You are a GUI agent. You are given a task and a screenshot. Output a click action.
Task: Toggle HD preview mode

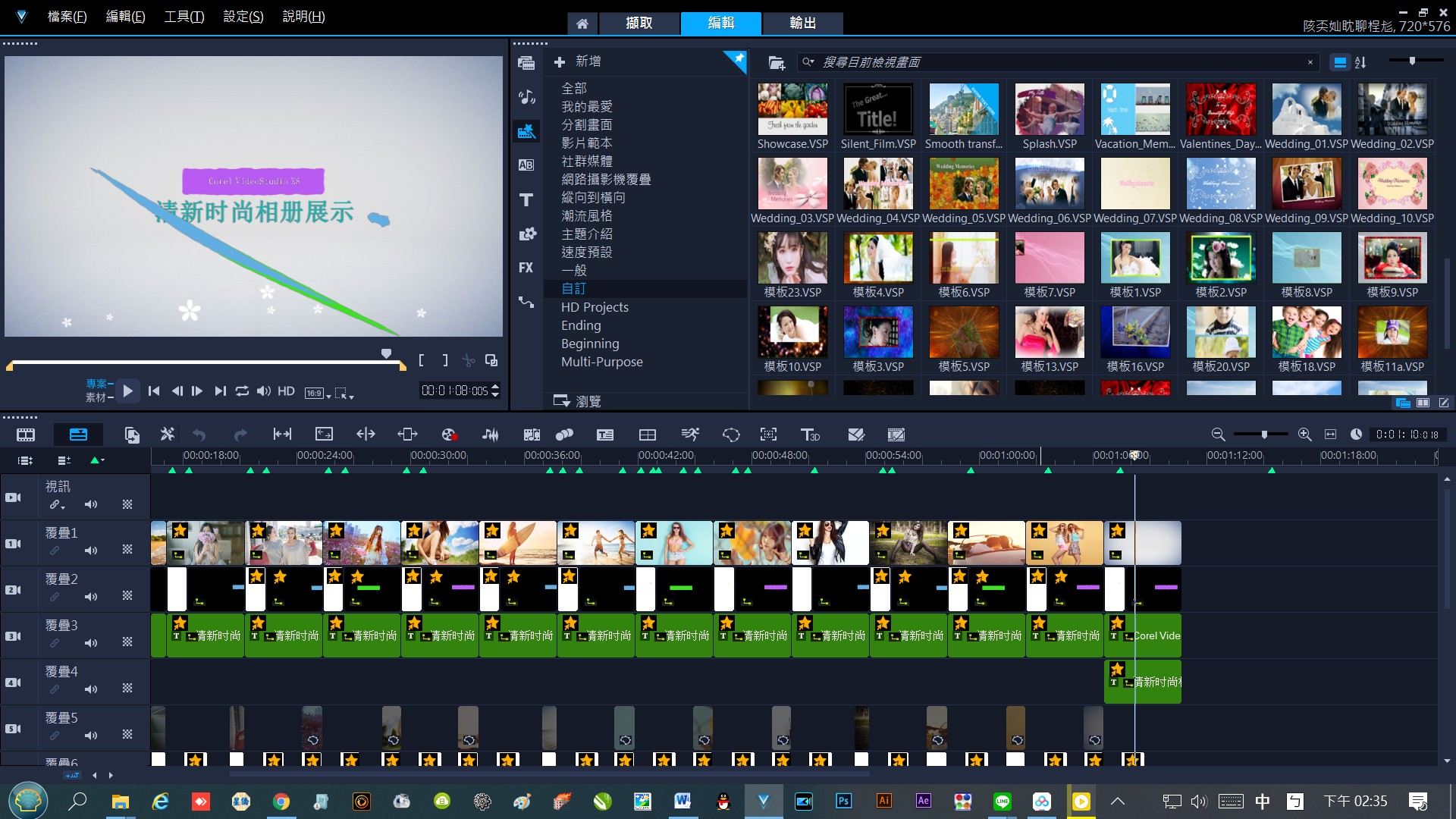286,391
